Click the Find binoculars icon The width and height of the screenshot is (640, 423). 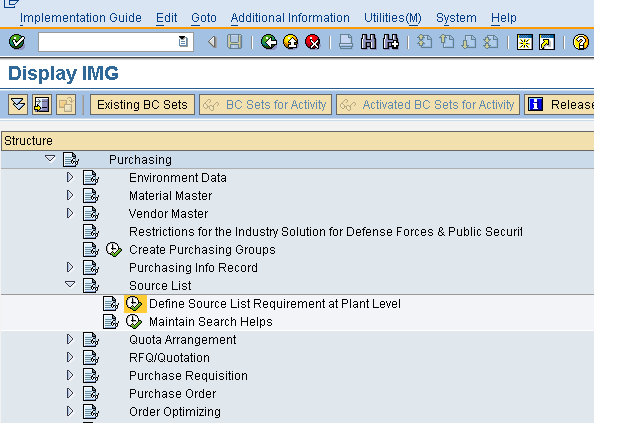pos(368,42)
